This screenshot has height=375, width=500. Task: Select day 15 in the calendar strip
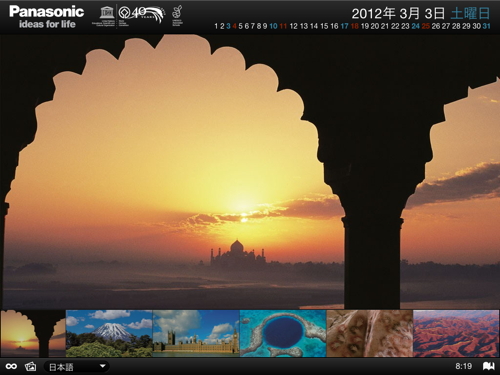click(324, 26)
